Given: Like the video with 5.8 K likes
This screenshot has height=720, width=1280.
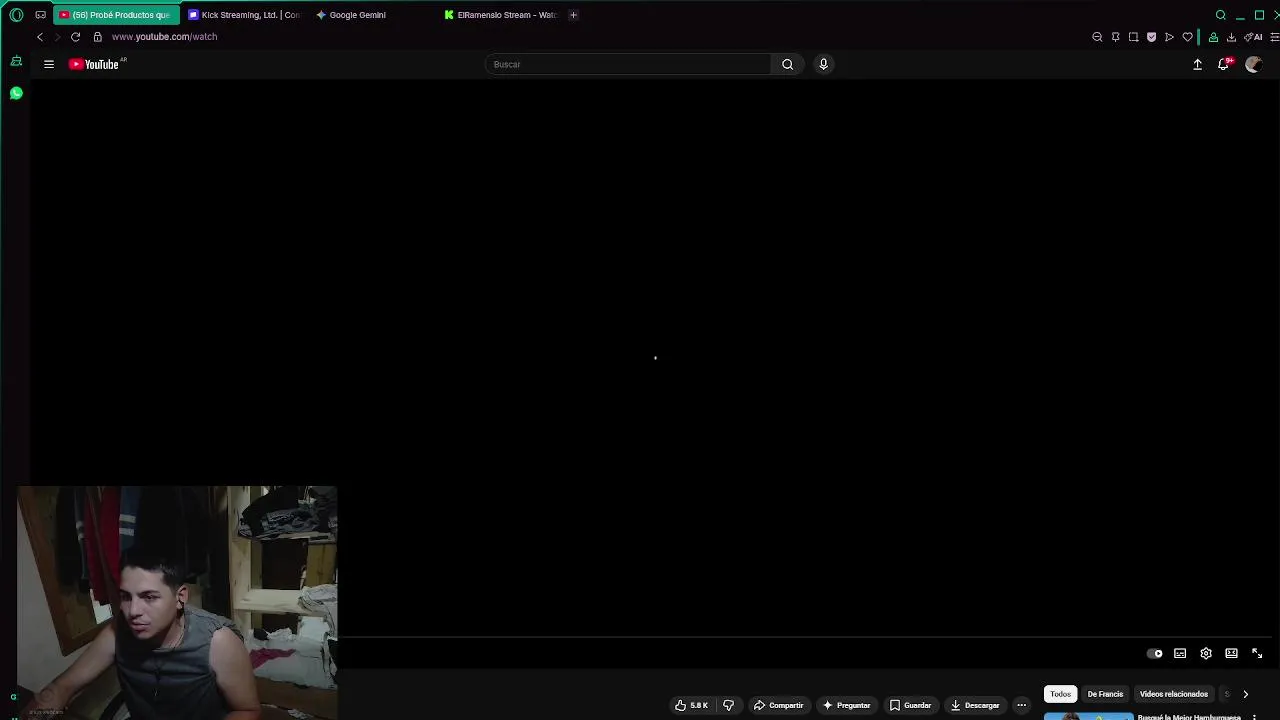Looking at the screenshot, I should click(x=691, y=705).
